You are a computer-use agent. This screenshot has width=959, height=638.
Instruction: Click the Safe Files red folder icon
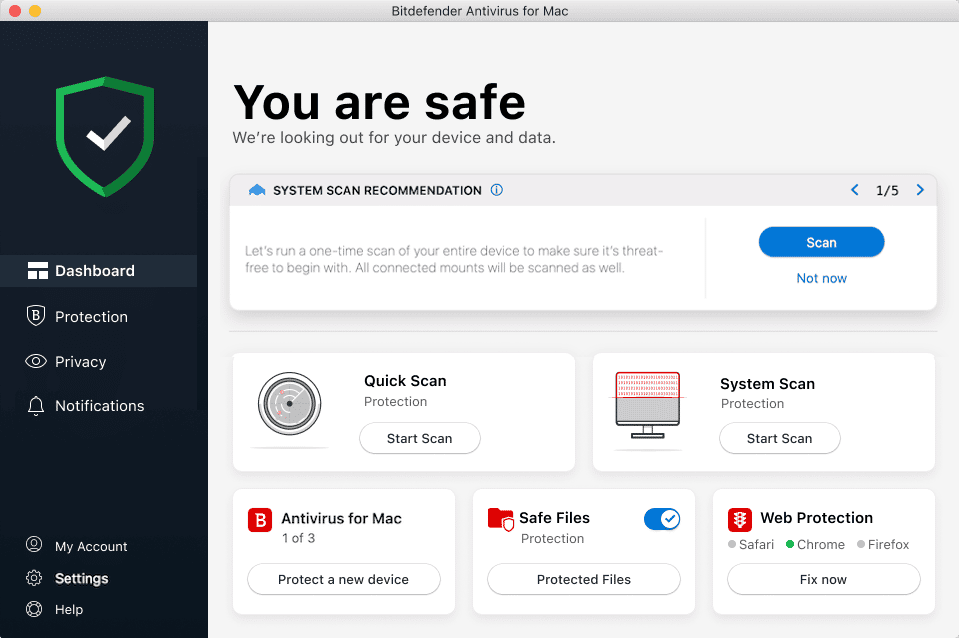pos(500,519)
